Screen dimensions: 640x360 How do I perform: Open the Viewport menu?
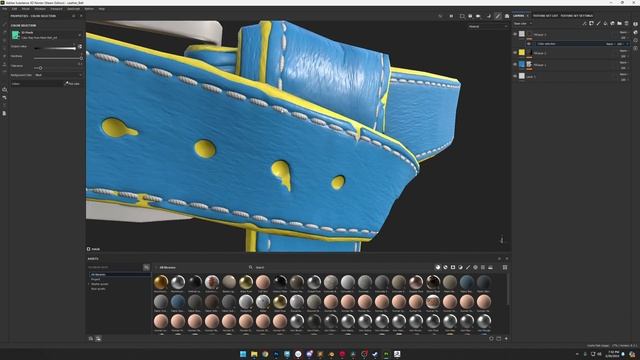pyautogui.click(x=56, y=9)
